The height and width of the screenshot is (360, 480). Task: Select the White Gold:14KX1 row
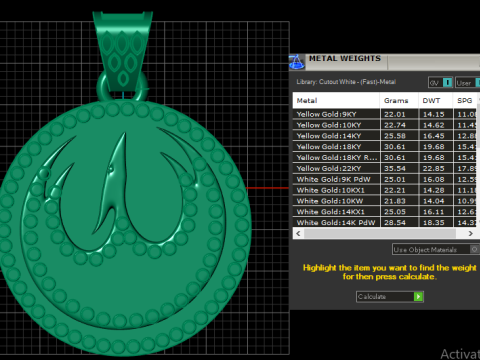point(386,212)
